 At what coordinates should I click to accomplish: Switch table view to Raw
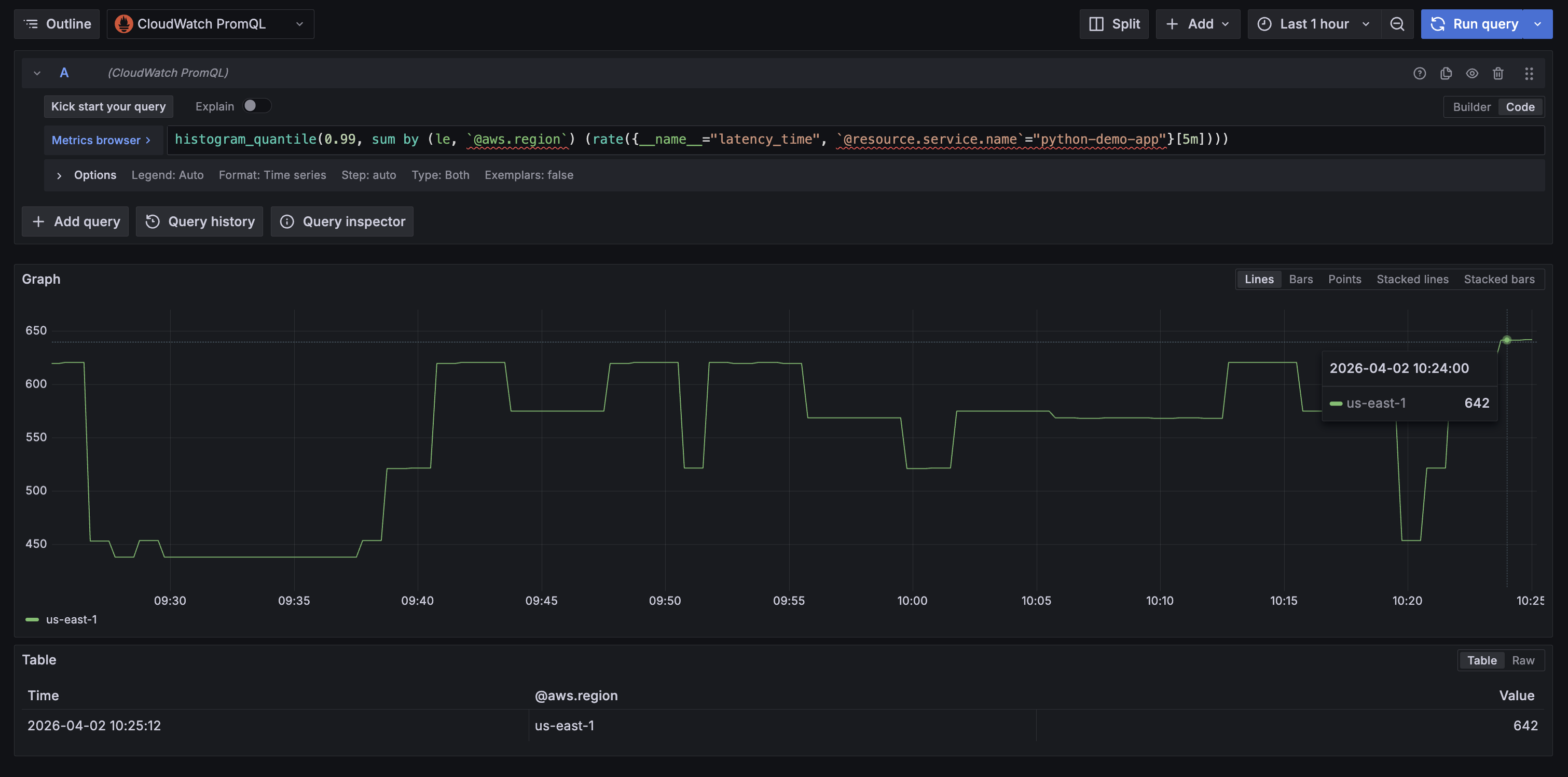pyautogui.click(x=1522, y=660)
